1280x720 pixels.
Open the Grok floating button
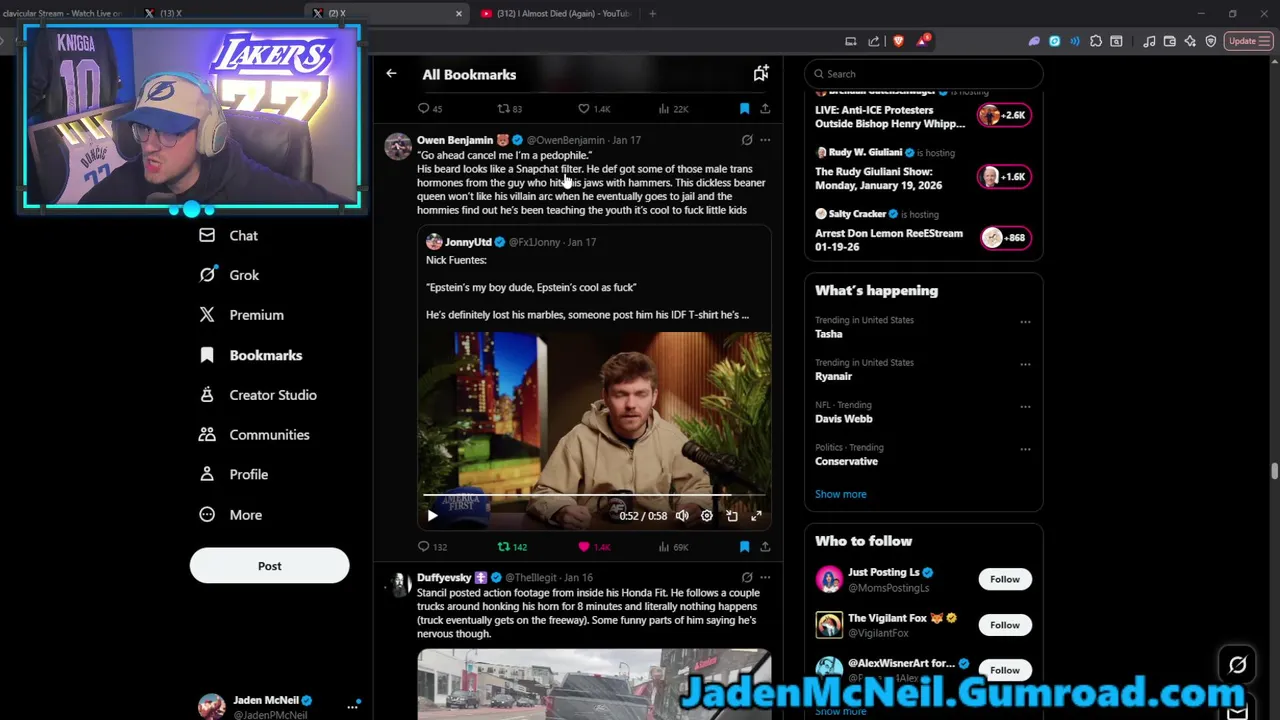click(1237, 664)
